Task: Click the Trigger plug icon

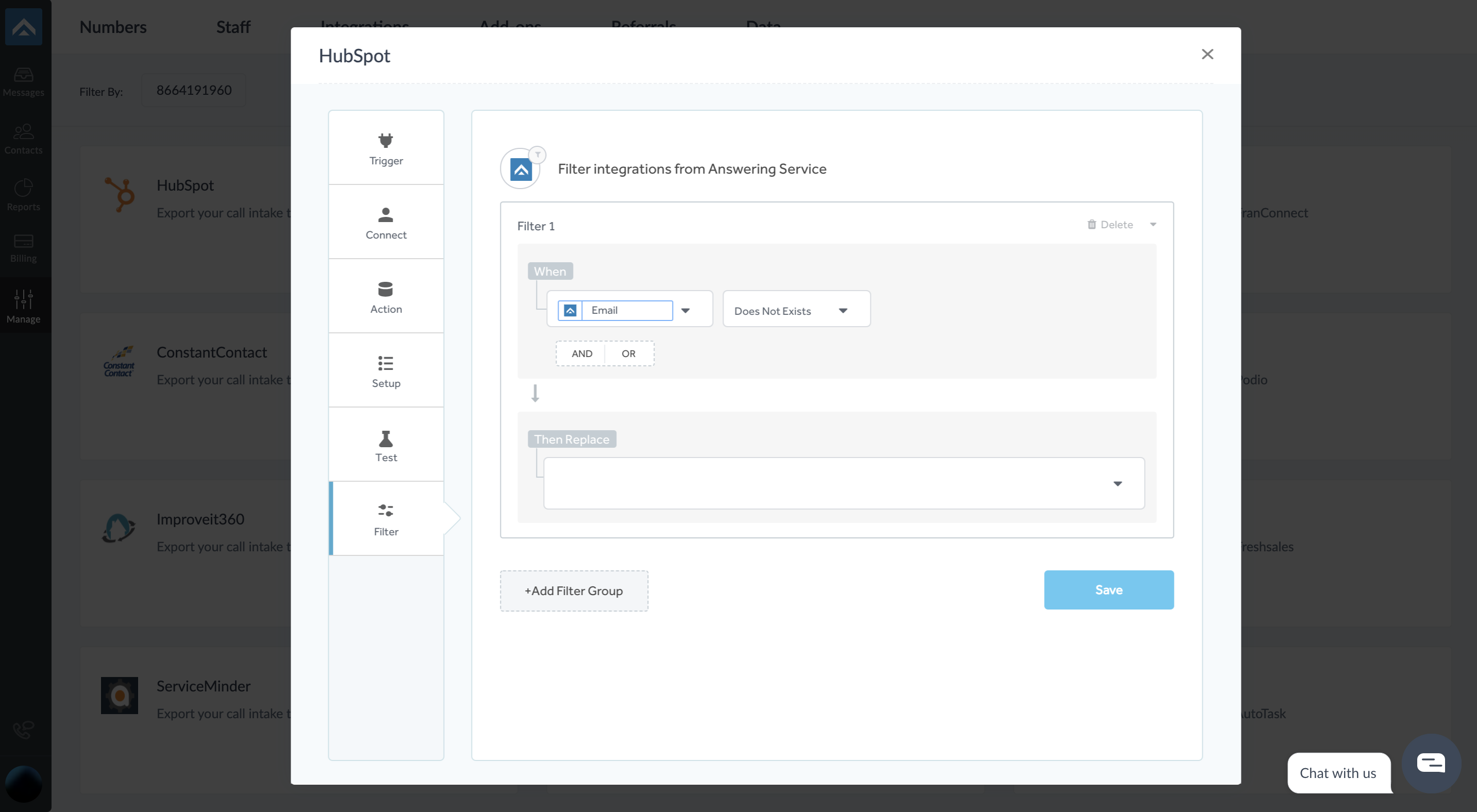Action: pos(386,140)
